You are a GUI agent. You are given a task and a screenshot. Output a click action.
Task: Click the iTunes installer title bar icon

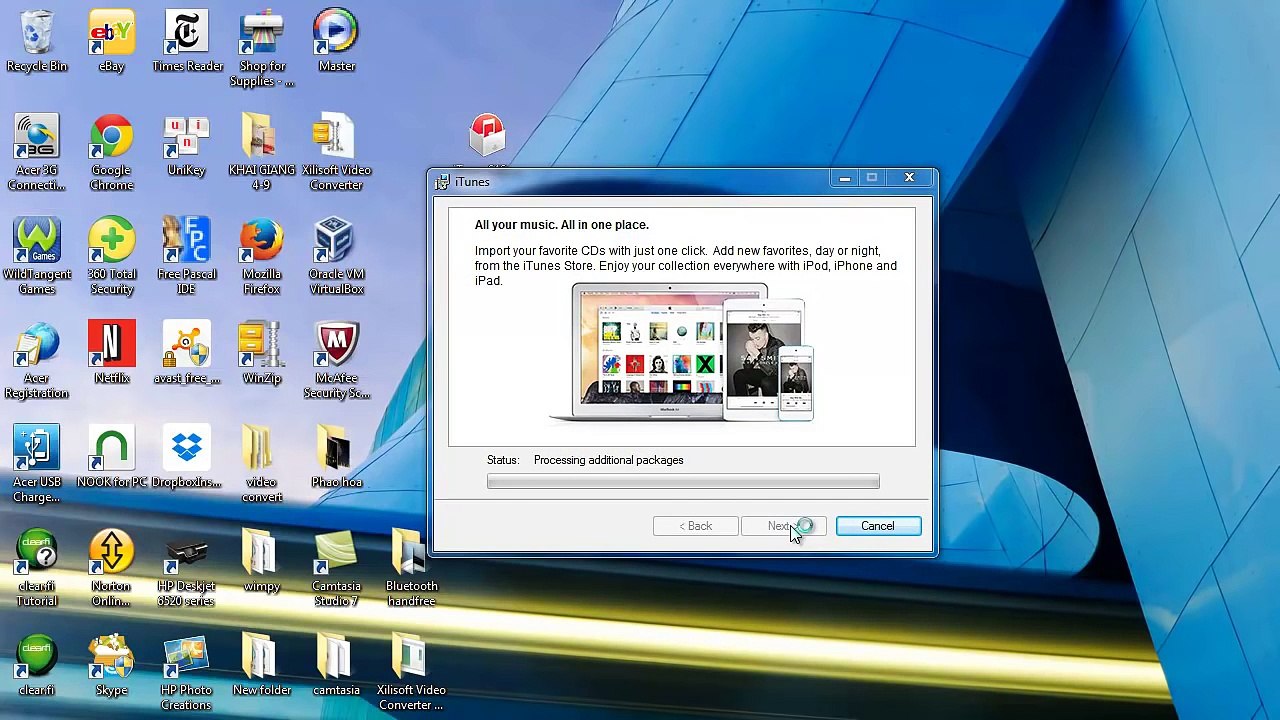(443, 182)
